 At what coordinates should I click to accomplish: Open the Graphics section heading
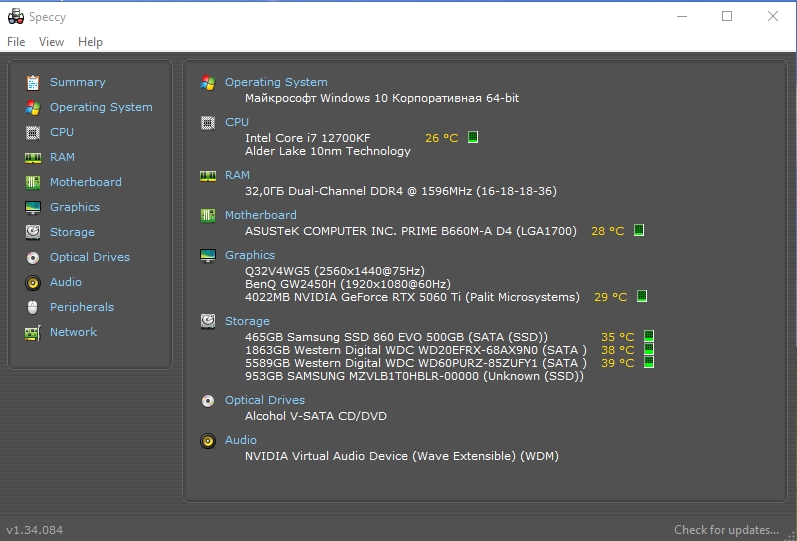[250, 255]
